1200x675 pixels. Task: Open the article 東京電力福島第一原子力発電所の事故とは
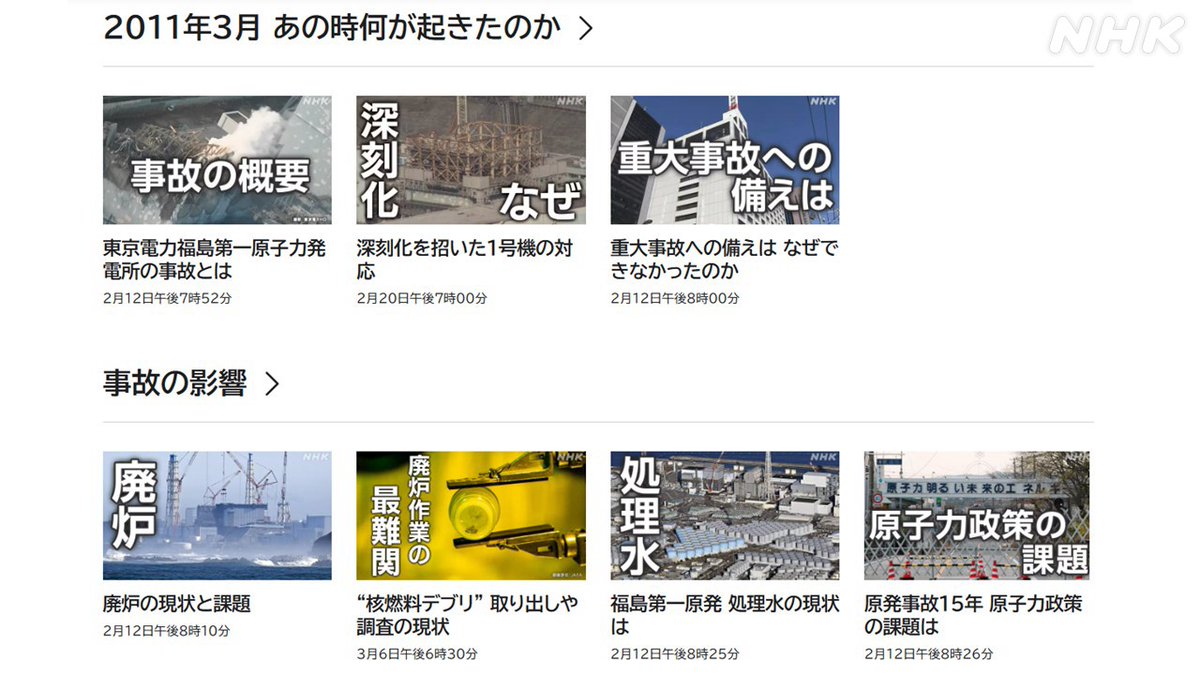(x=215, y=258)
